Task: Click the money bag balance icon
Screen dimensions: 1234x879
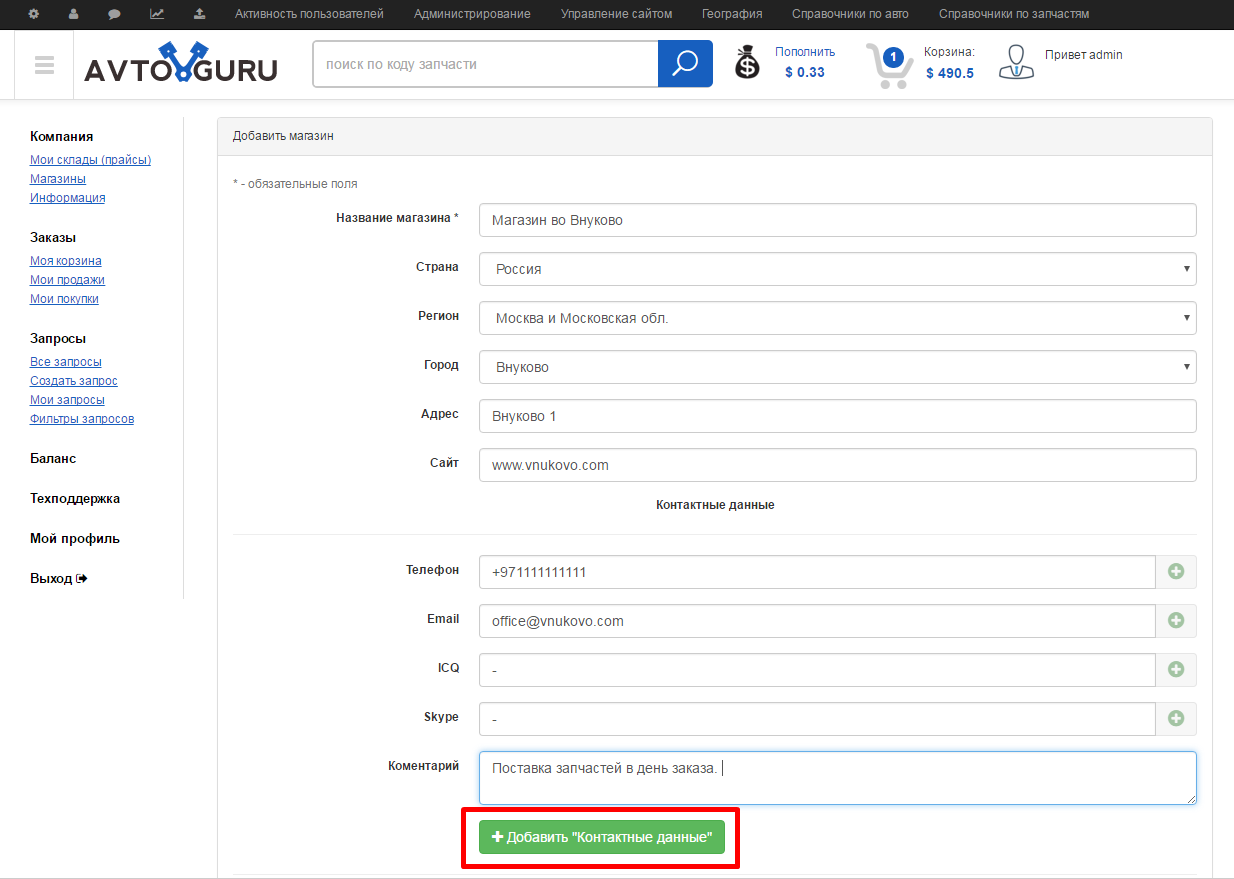Action: pos(747,64)
